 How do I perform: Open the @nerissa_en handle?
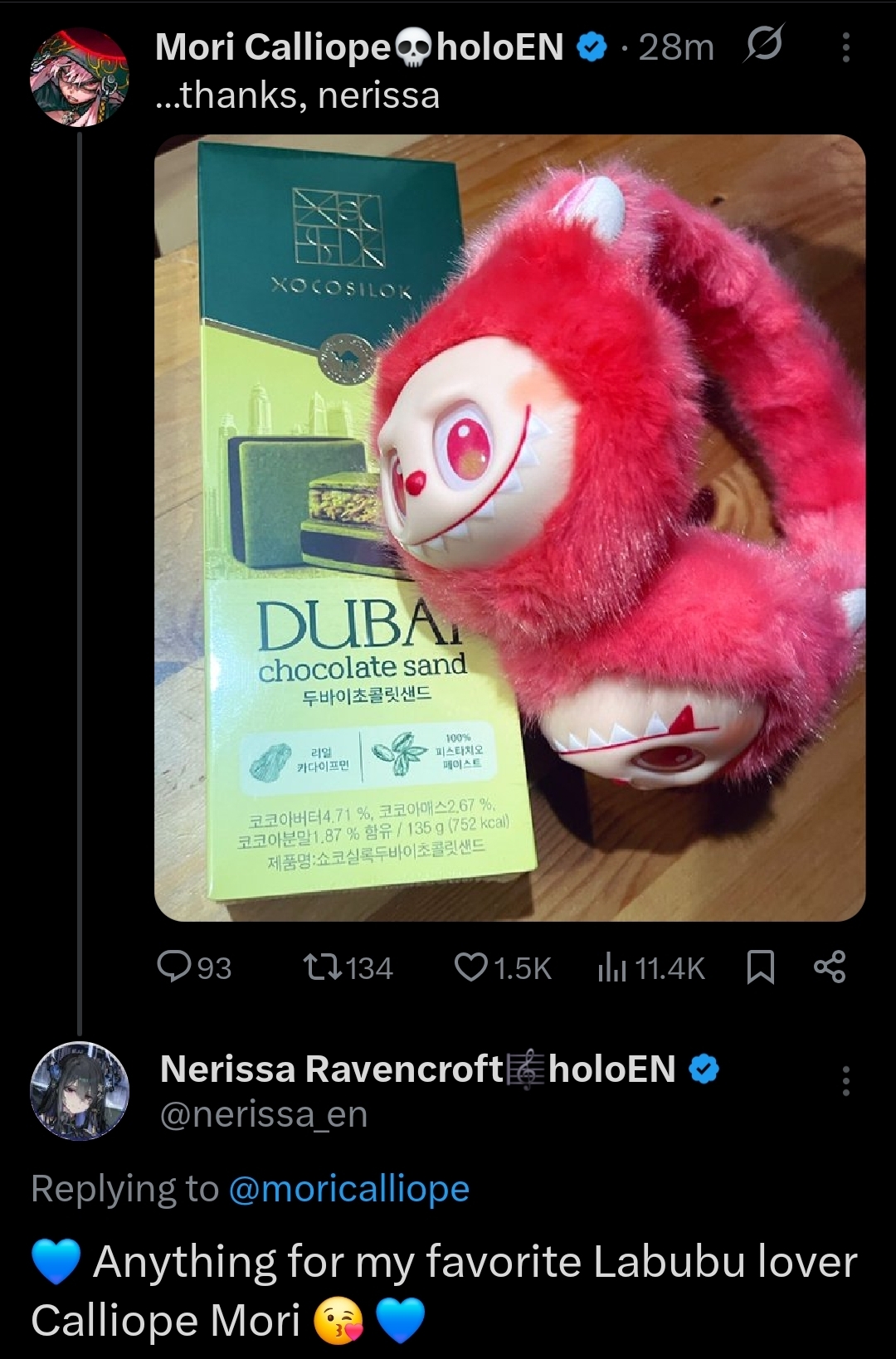[x=263, y=1113]
